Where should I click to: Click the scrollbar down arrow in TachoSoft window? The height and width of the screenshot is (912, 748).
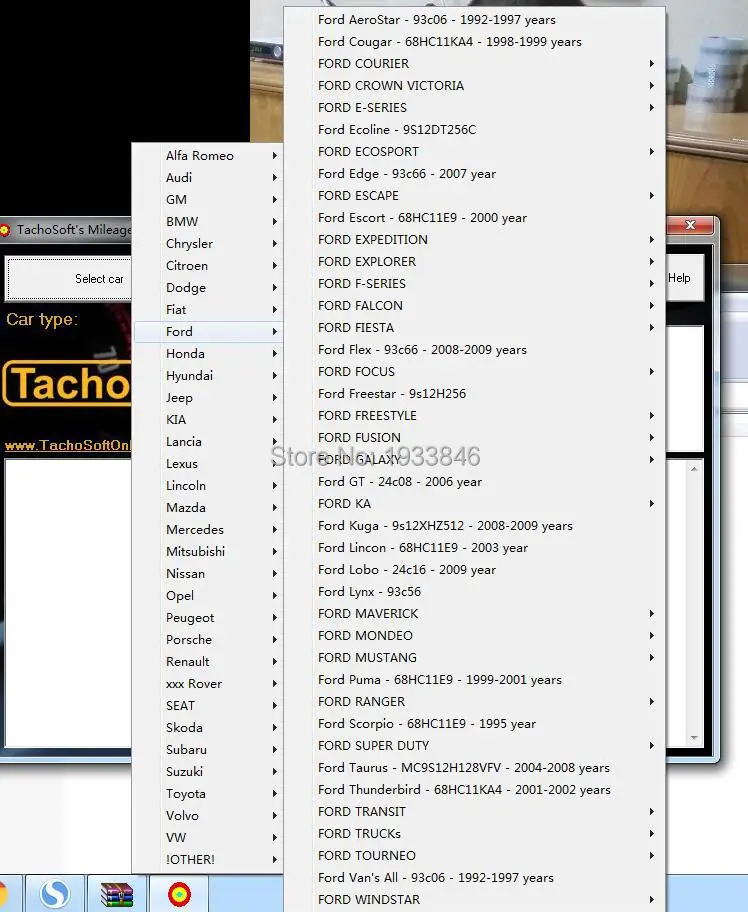click(694, 738)
